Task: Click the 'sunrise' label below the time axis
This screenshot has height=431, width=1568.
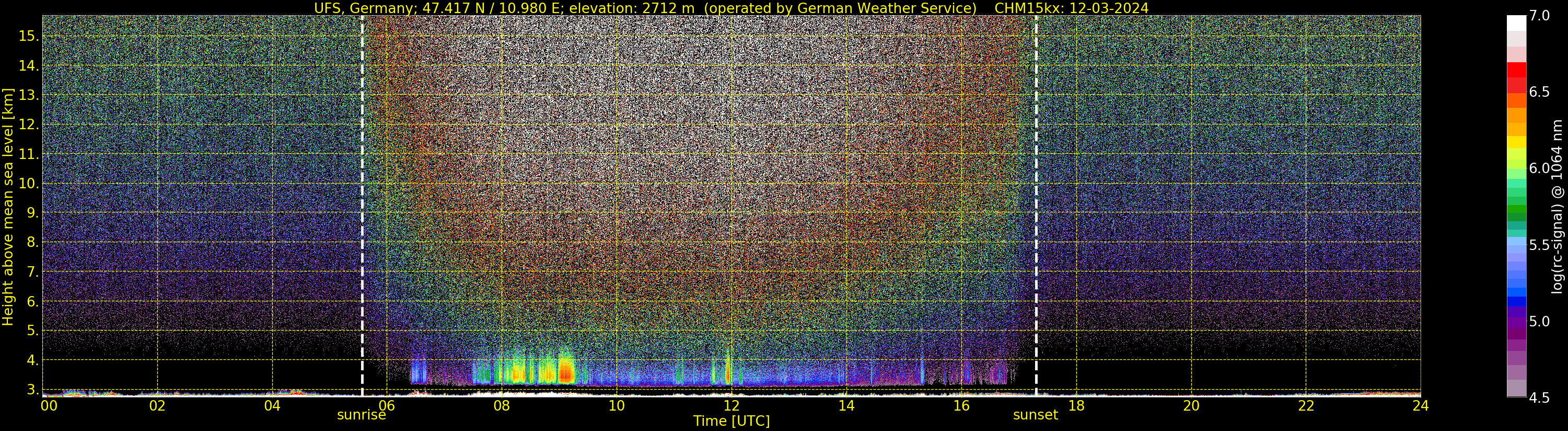Action: coord(362,415)
